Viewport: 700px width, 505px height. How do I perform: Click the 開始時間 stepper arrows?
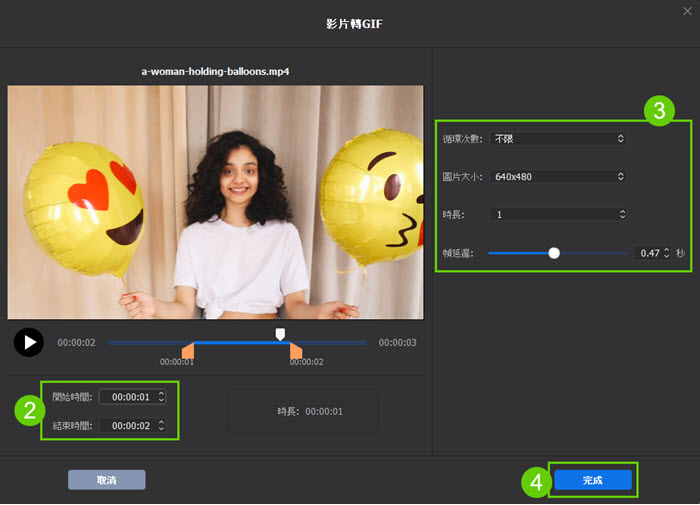[x=162, y=397]
